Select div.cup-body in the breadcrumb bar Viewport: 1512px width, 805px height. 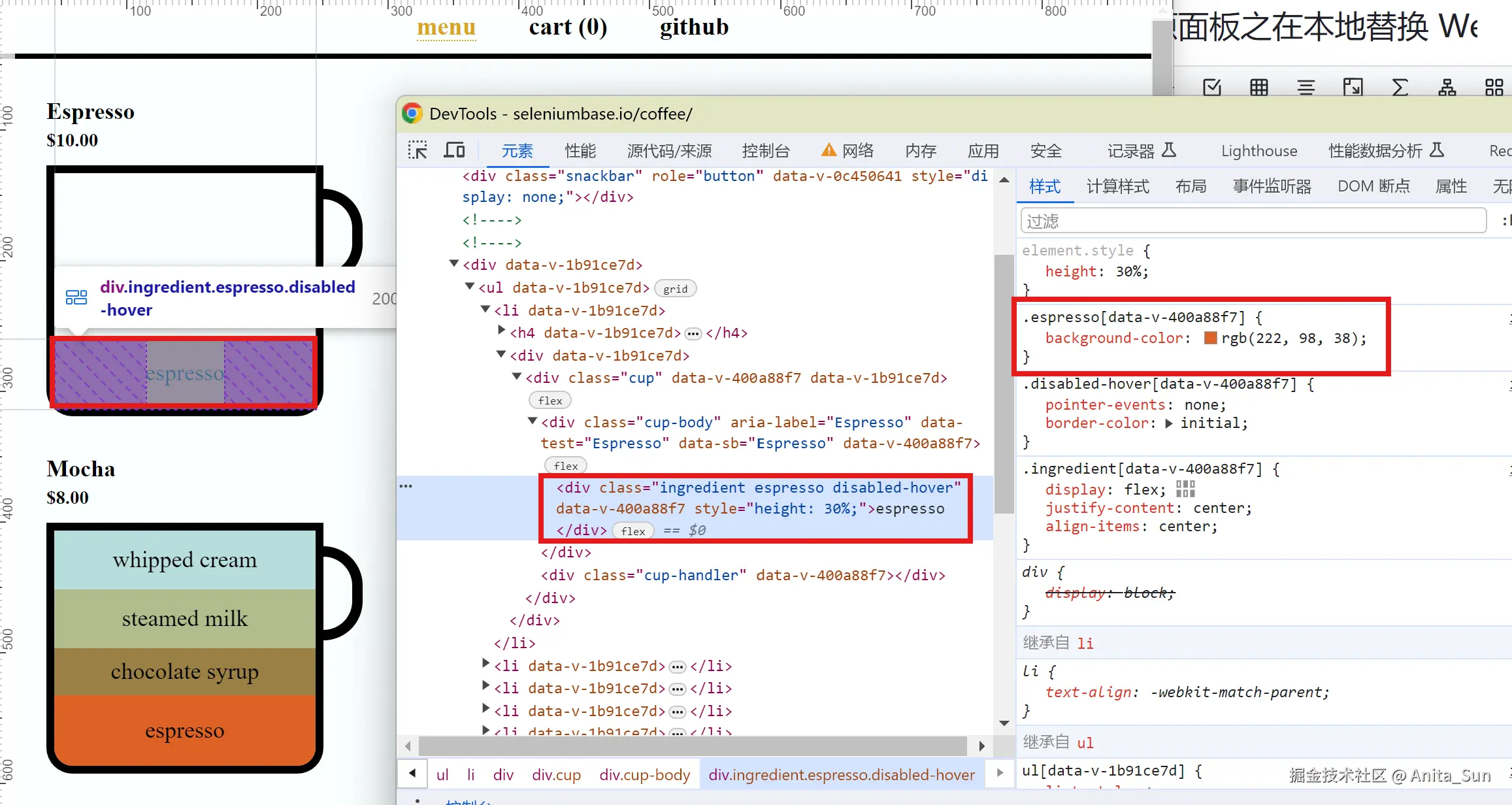pos(644,775)
